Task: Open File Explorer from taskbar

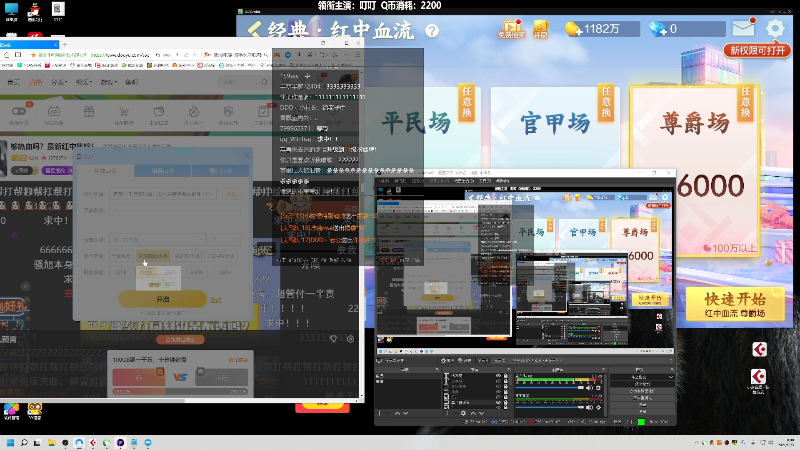Action: [52, 443]
